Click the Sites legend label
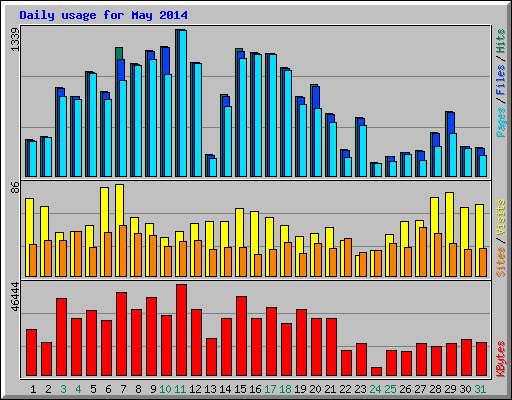The width and height of the screenshot is (512, 400). coord(500,262)
